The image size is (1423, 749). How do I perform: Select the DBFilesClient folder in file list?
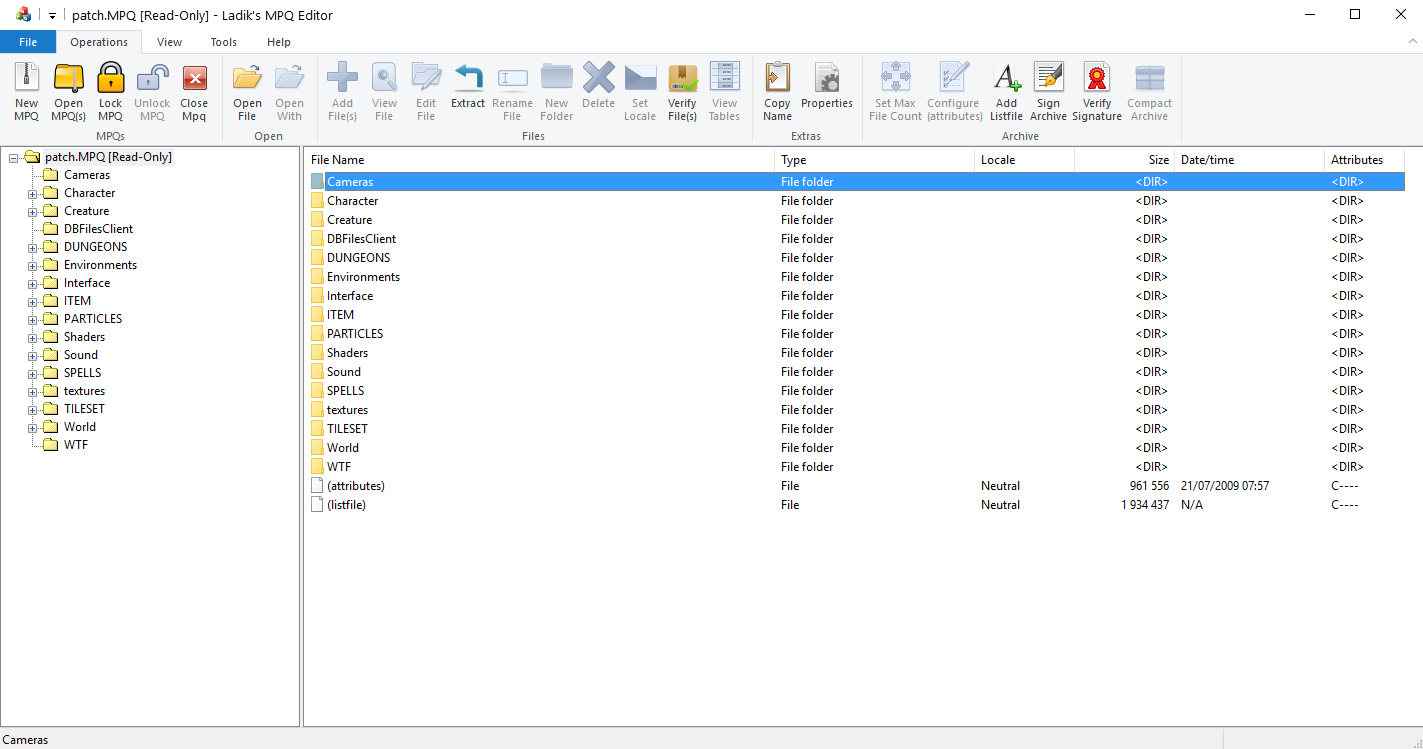(857, 239)
